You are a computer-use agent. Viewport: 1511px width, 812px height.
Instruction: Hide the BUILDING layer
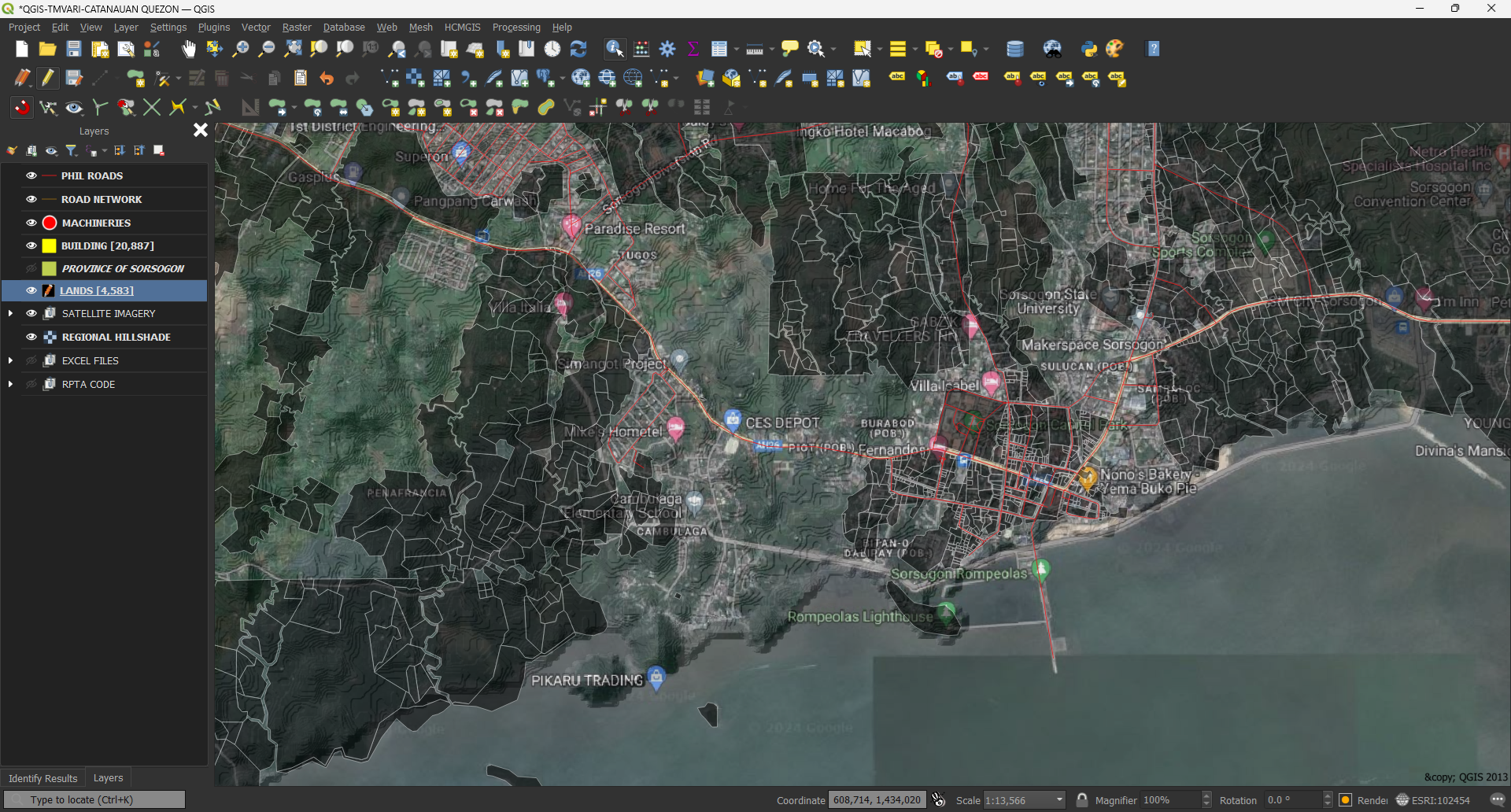(x=31, y=245)
